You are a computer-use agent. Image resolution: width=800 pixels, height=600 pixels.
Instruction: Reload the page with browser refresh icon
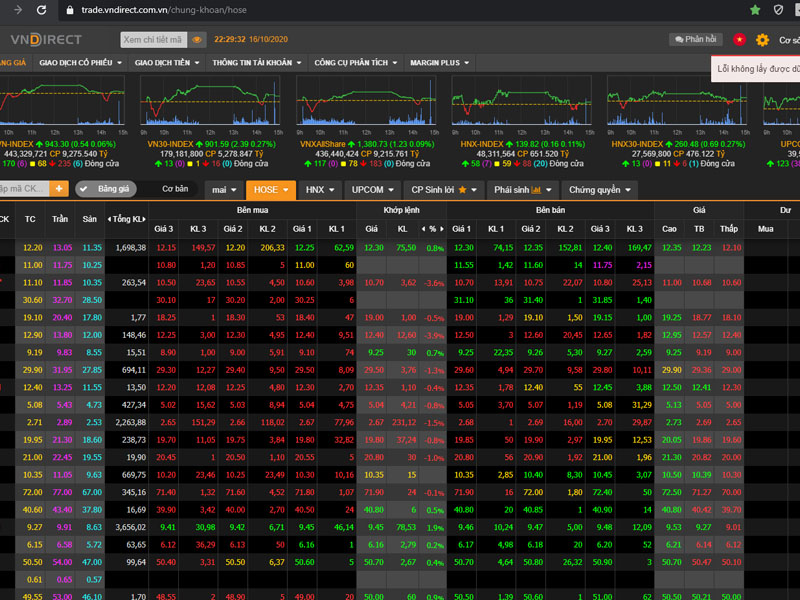pyautogui.click(x=42, y=10)
